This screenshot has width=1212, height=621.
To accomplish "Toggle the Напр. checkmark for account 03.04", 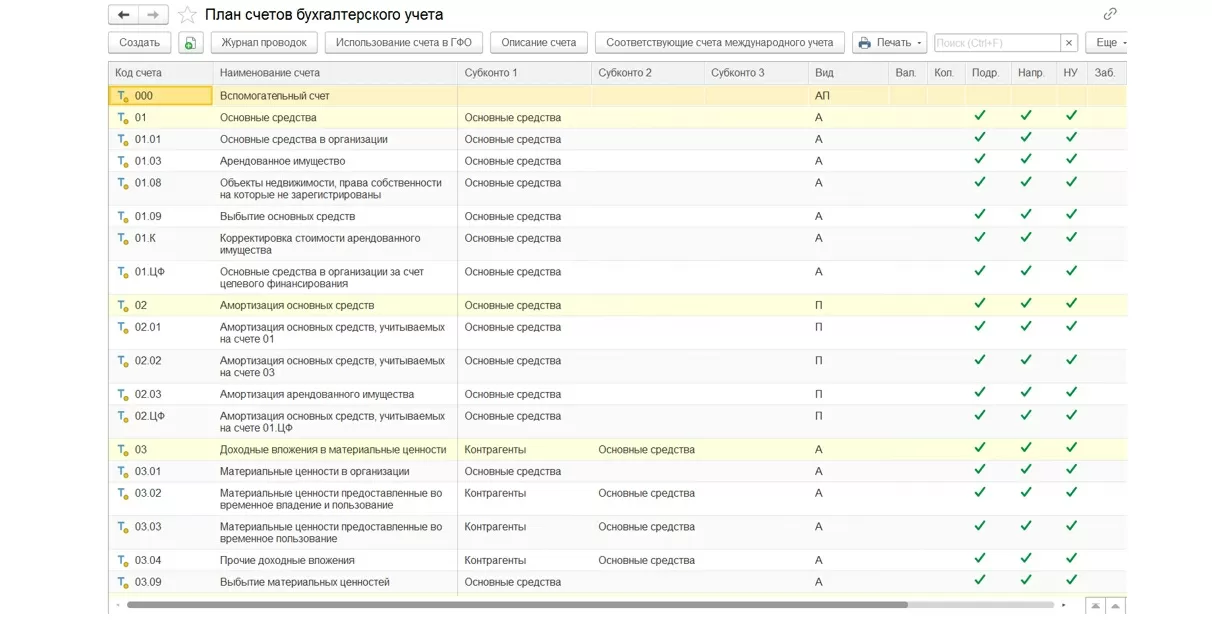I will coord(1026,560).
